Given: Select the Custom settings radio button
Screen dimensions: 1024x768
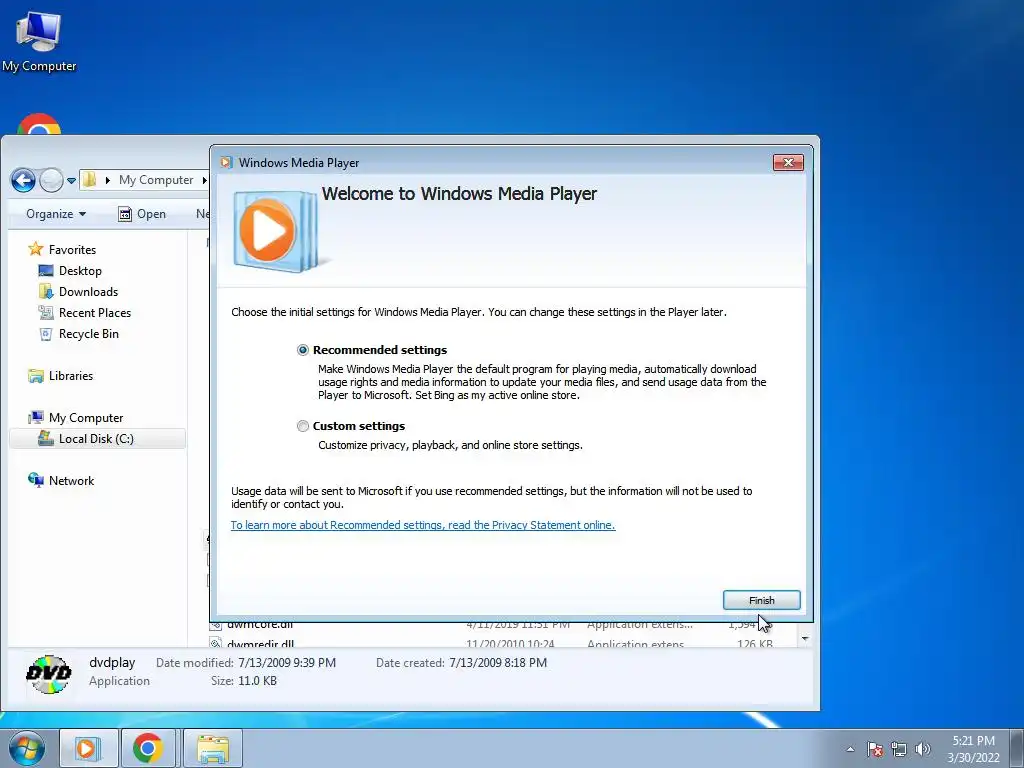Looking at the screenshot, I should (302, 426).
